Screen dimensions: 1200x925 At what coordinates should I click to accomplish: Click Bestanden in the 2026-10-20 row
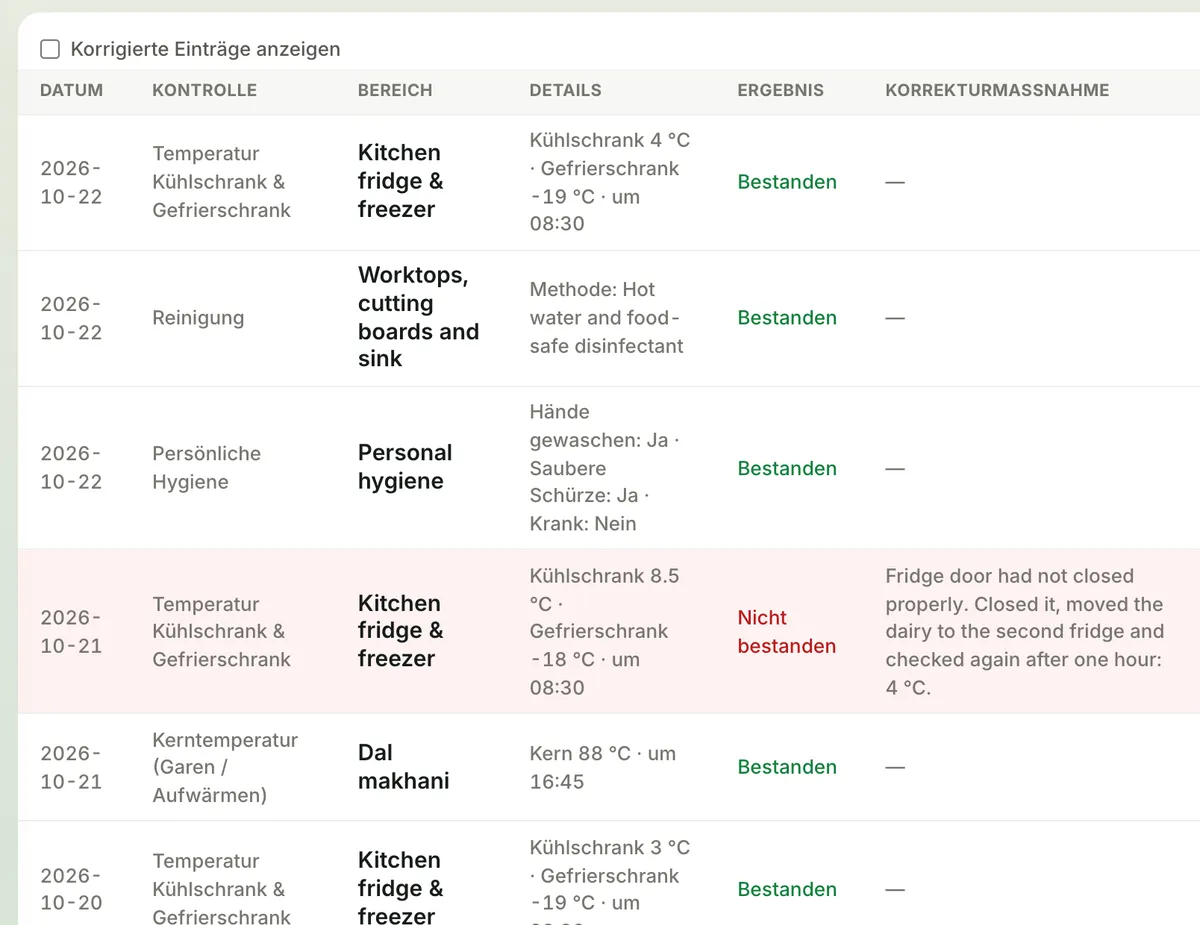pyautogui.click(x=787, y=889)
